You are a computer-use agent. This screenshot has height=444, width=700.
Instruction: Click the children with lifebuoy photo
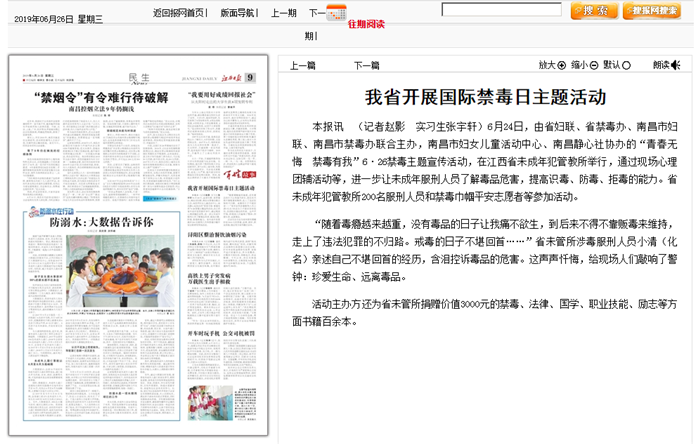(120, 271)
